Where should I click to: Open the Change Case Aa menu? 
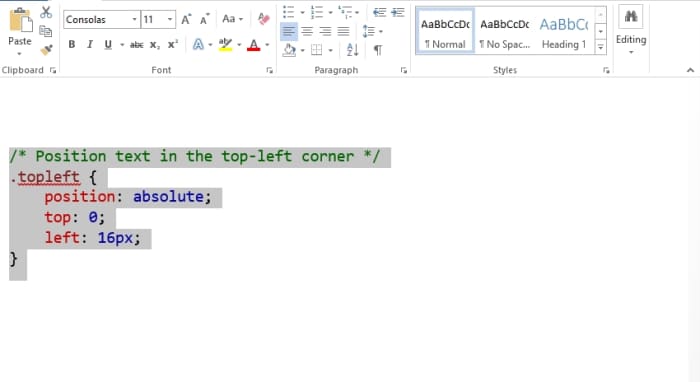[232, 19]
